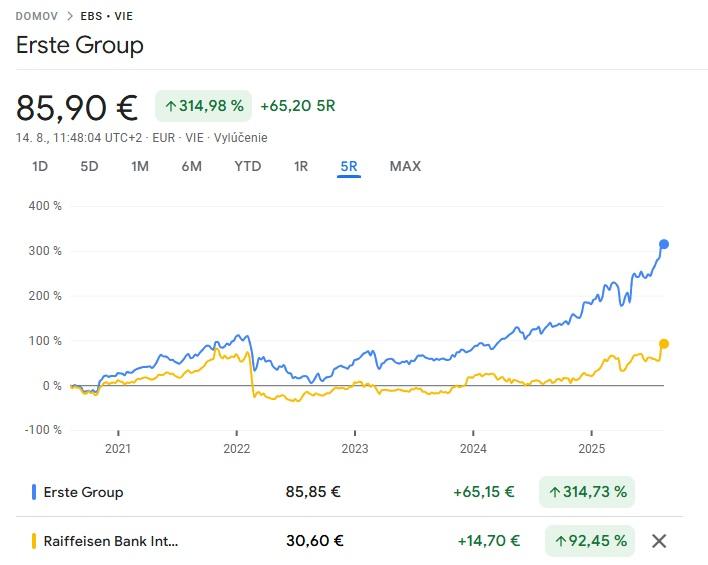708x565 pixels.
Task: Click the yellow Raiffeisen legend color bar
Action: click(34, 541)
